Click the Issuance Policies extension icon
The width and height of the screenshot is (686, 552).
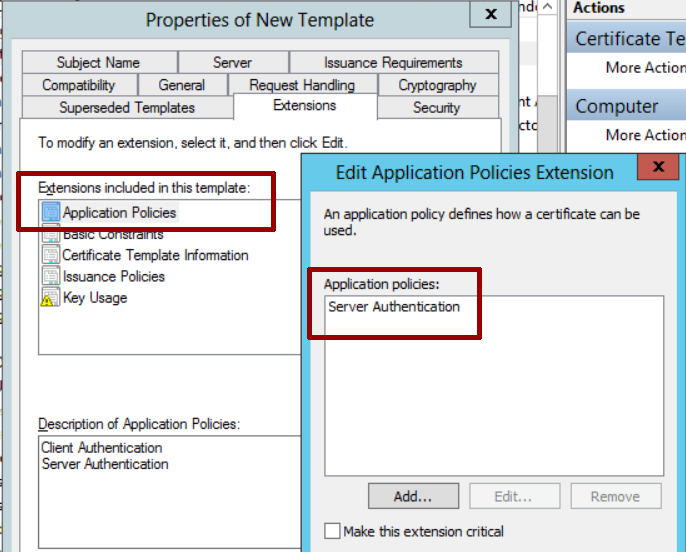click(x=51, y=276)
